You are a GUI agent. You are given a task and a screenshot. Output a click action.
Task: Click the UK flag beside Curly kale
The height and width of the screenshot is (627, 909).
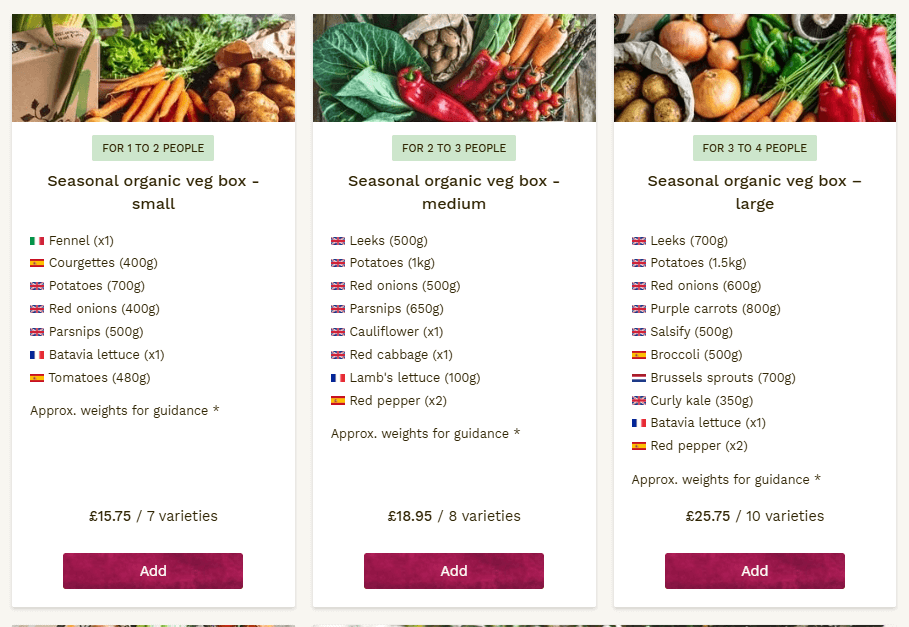click(x=639, y=401)
